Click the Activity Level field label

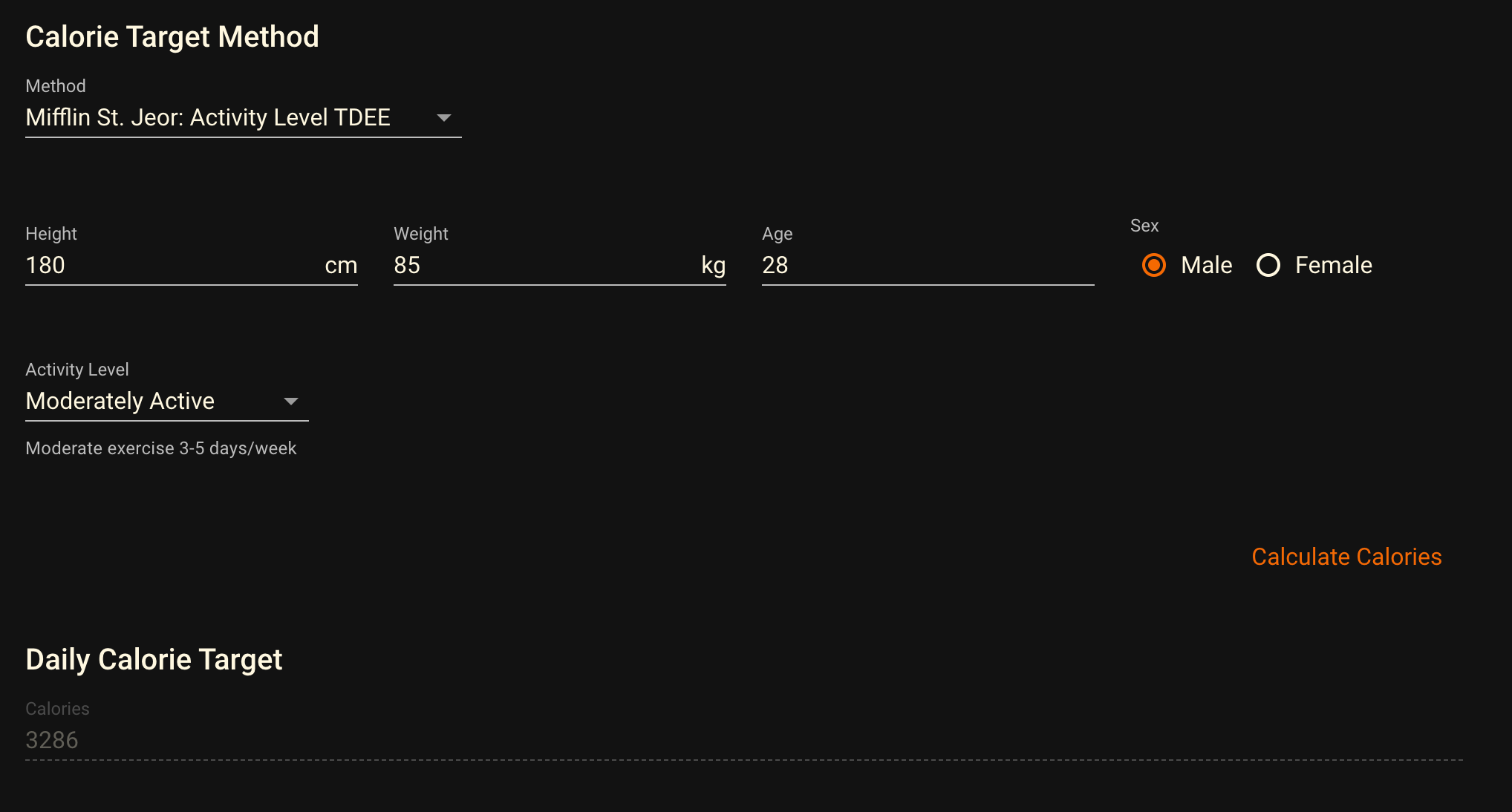coord(77,370)
